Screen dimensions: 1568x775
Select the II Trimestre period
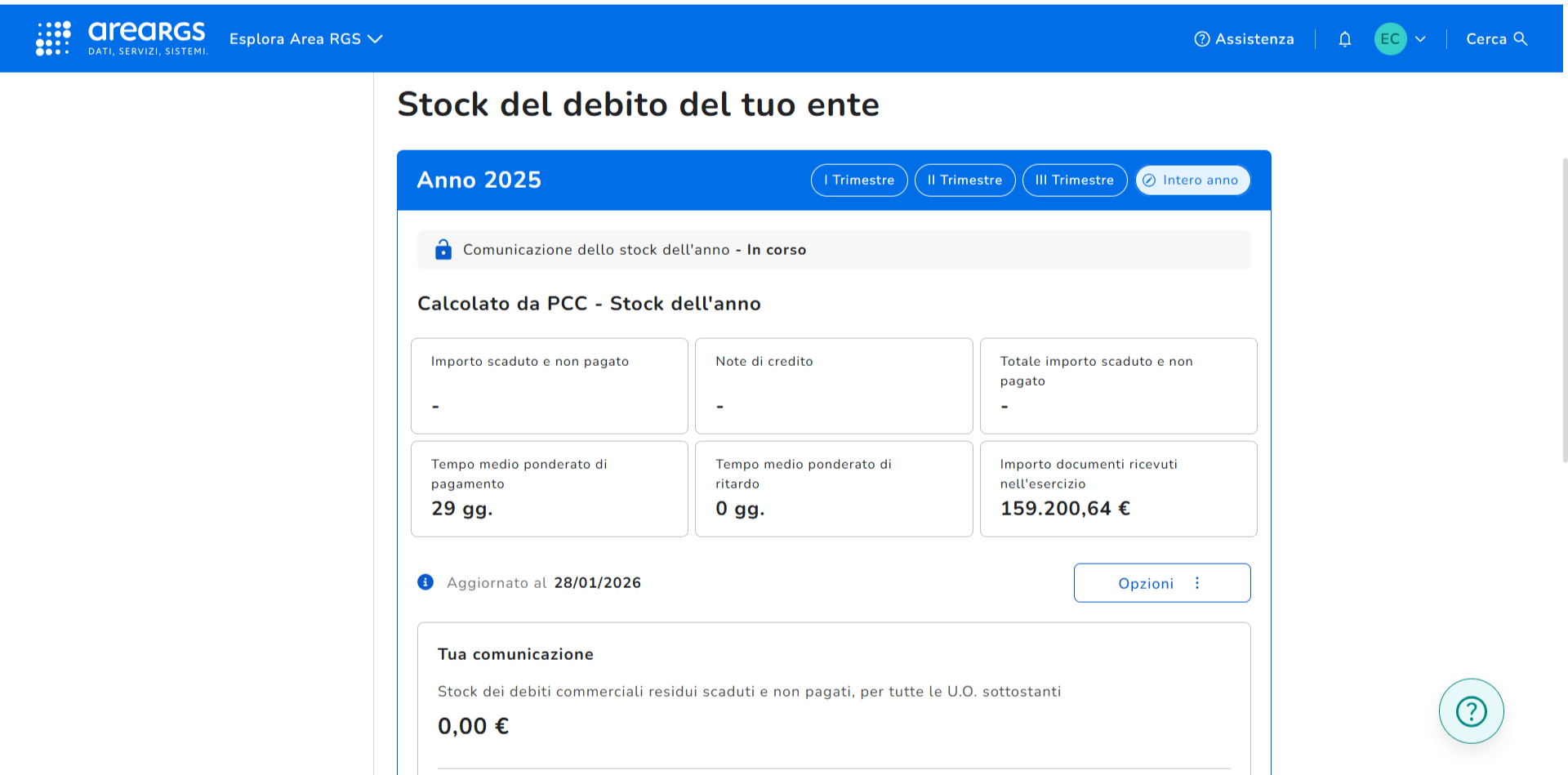pyautogui.click(x=964, y=180)
